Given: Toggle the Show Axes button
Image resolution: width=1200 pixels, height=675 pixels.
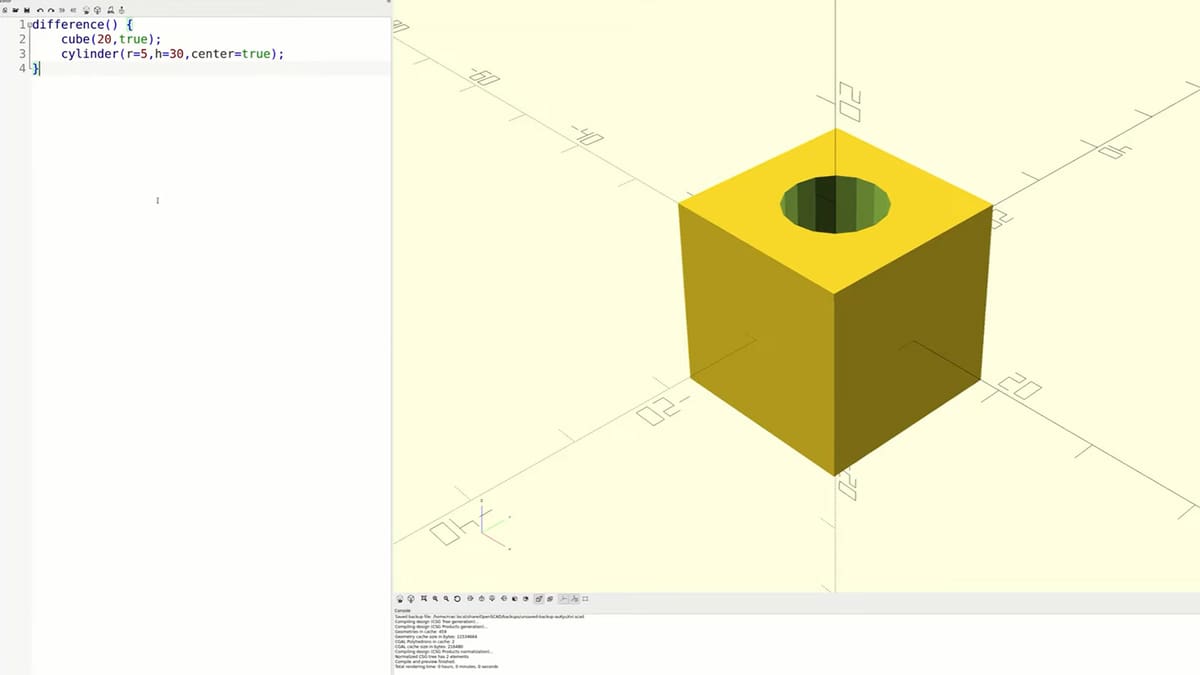Looking at the screenshot, I should click(x=564, y=598).
